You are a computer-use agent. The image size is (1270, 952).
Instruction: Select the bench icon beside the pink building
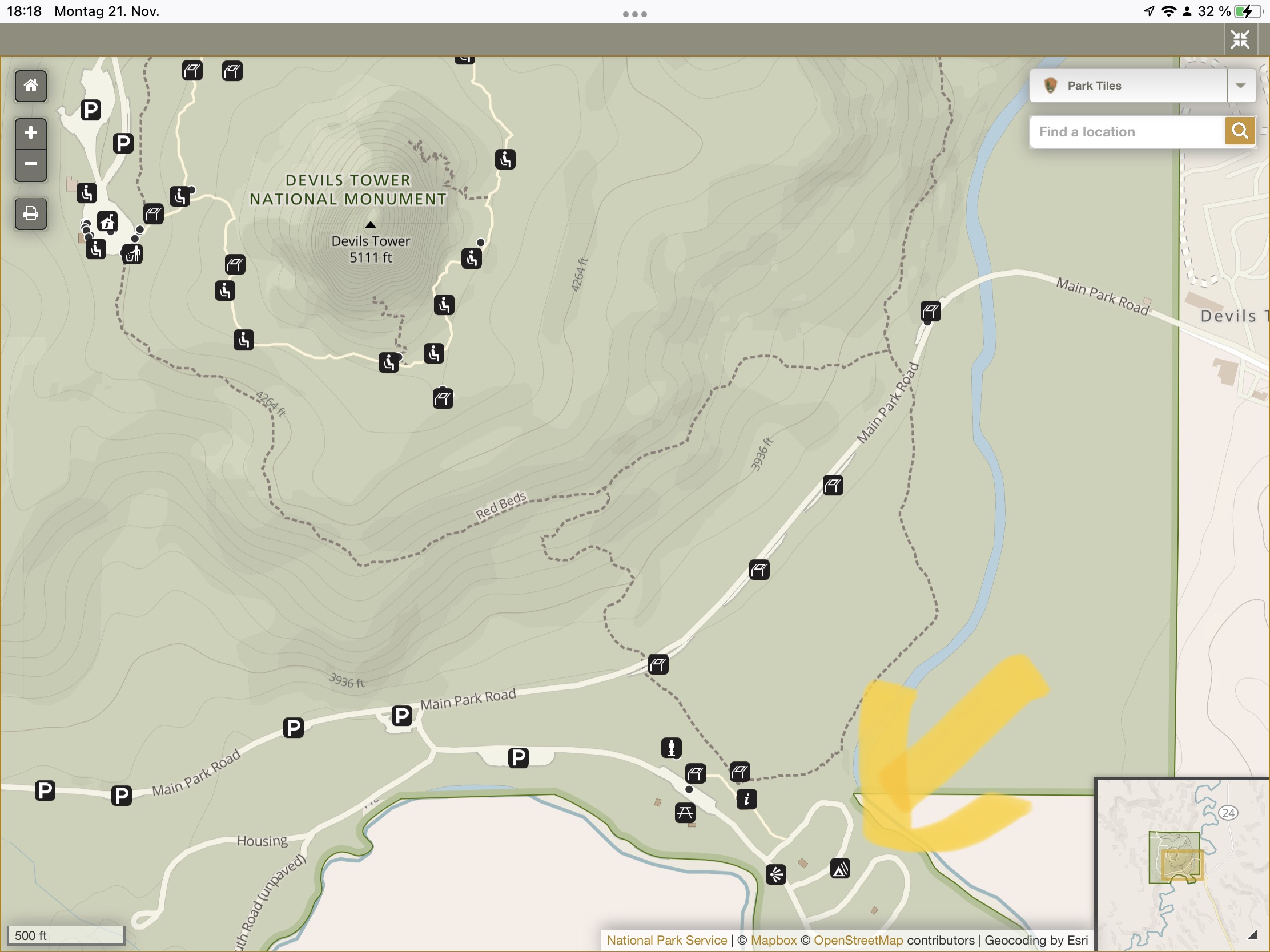click(87, 193)
